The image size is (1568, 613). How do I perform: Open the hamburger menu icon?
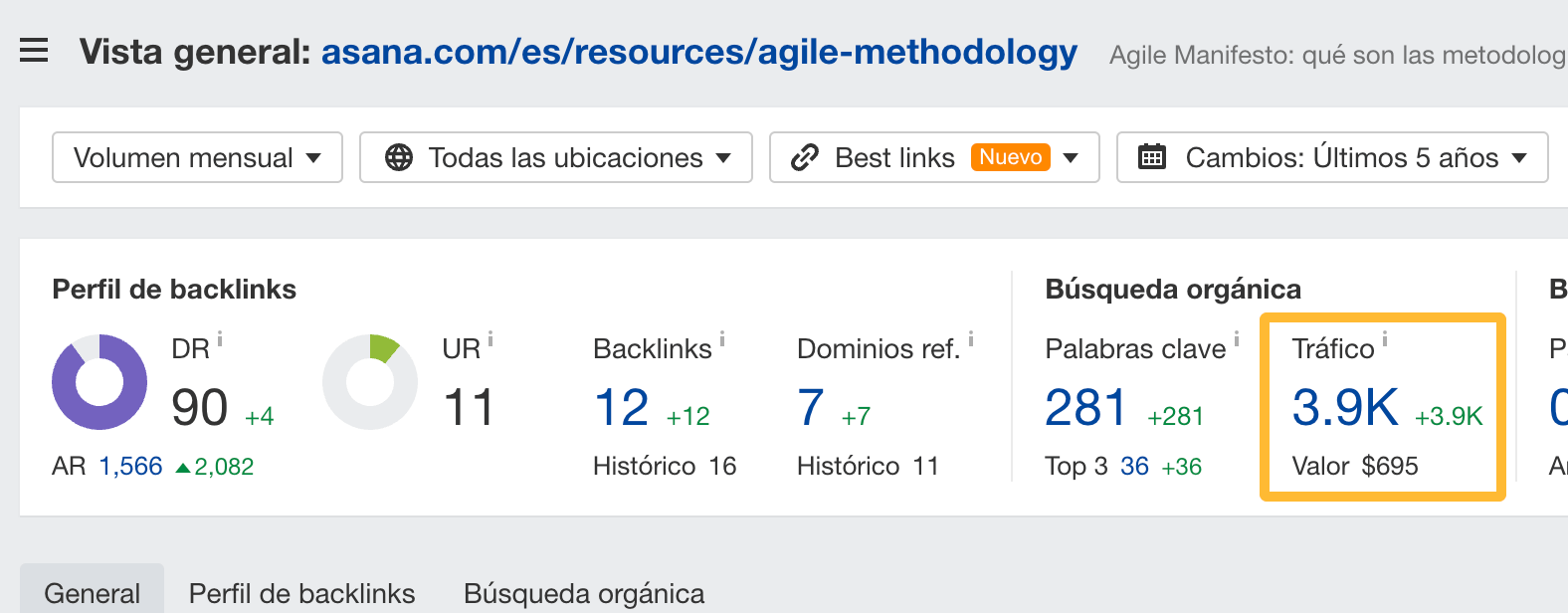pyautogui.click(x=34, y=50)
